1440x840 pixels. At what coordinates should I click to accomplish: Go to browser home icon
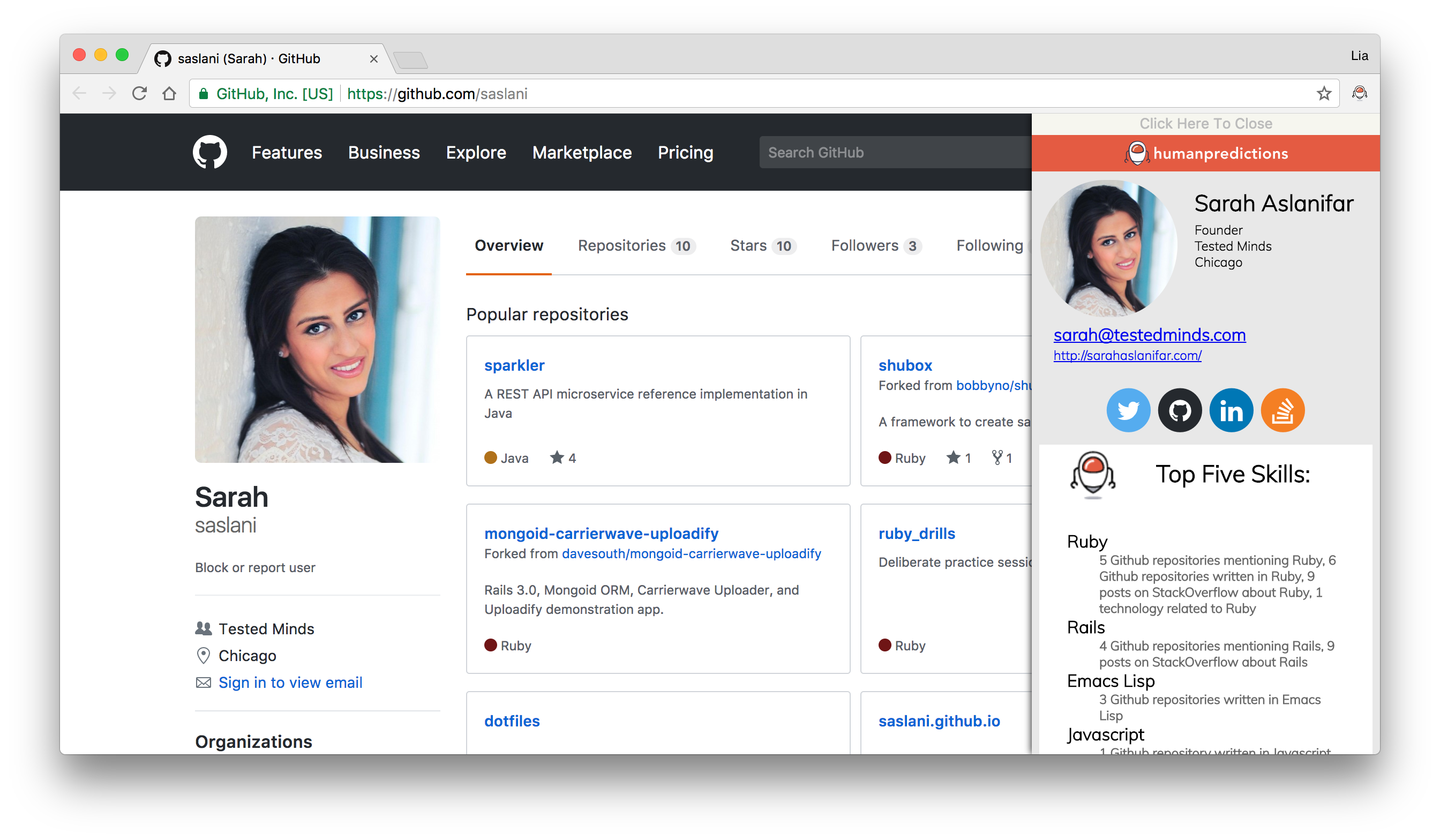(169, 93)
